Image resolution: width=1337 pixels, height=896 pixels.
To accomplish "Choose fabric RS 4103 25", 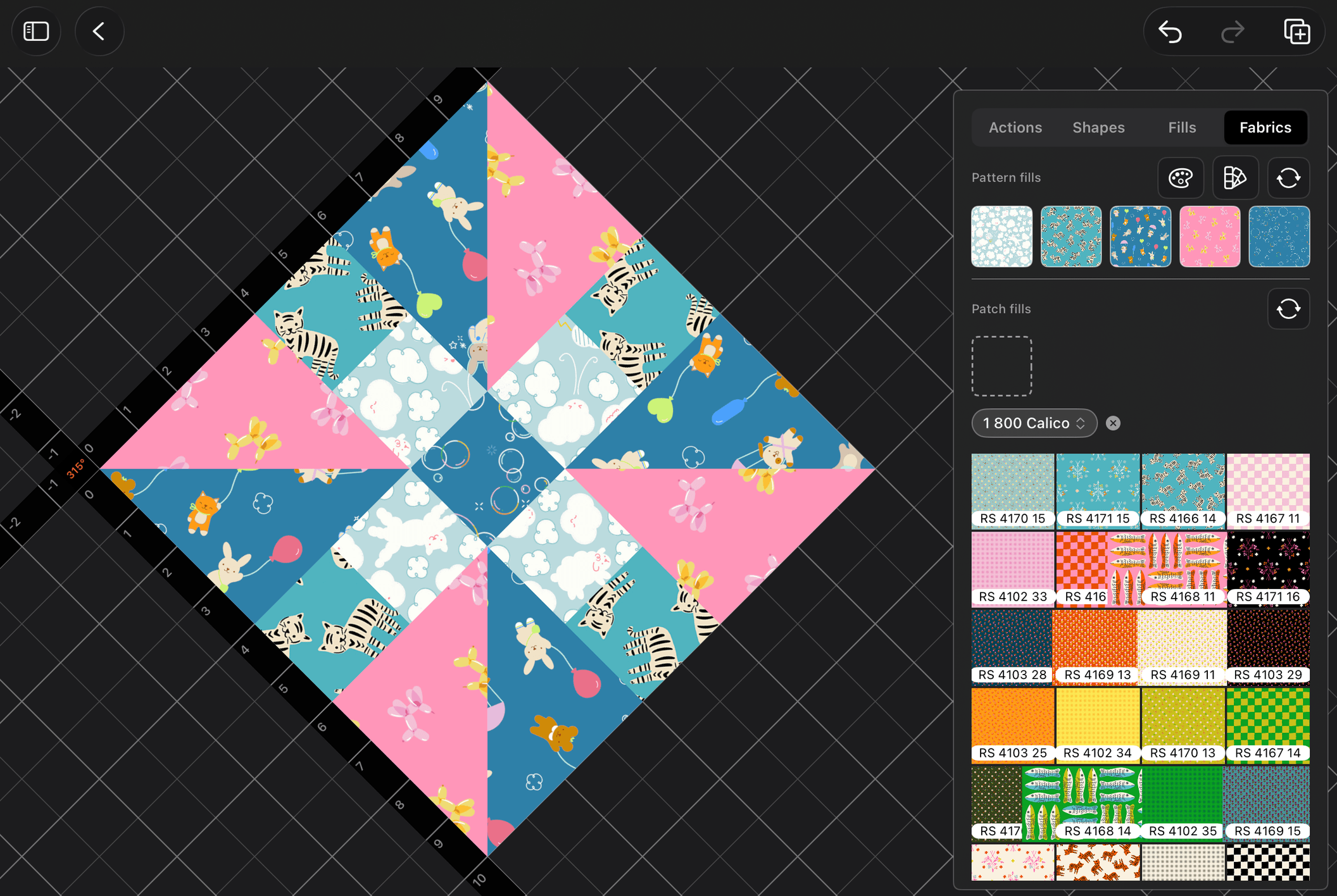I will click(x=1013, y=725).
